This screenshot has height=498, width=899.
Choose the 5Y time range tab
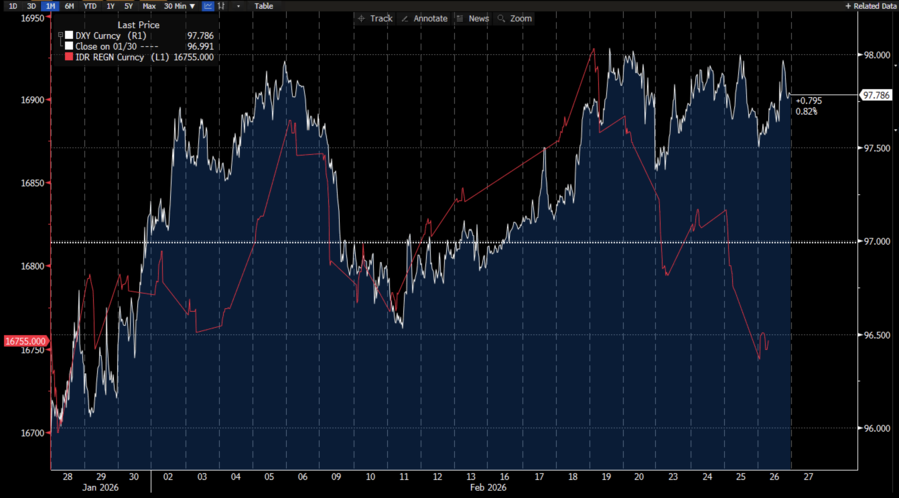(x=128, y=6)
